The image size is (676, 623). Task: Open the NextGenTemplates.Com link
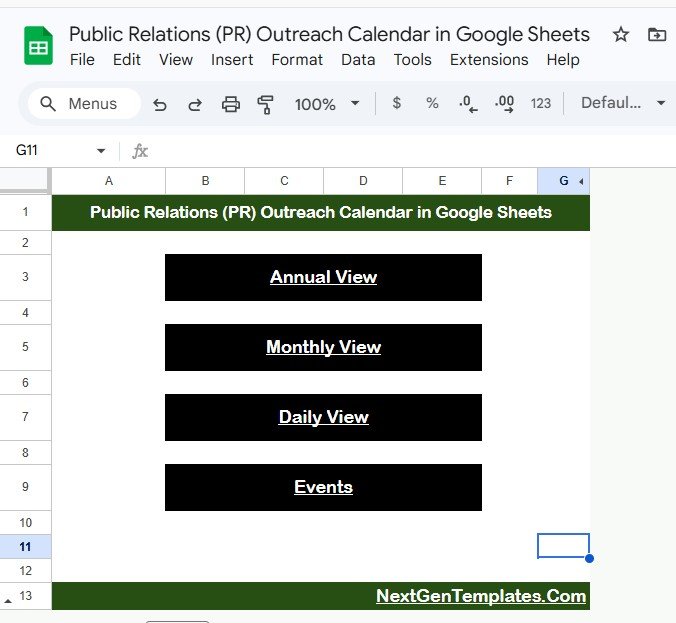click(481, 596)
